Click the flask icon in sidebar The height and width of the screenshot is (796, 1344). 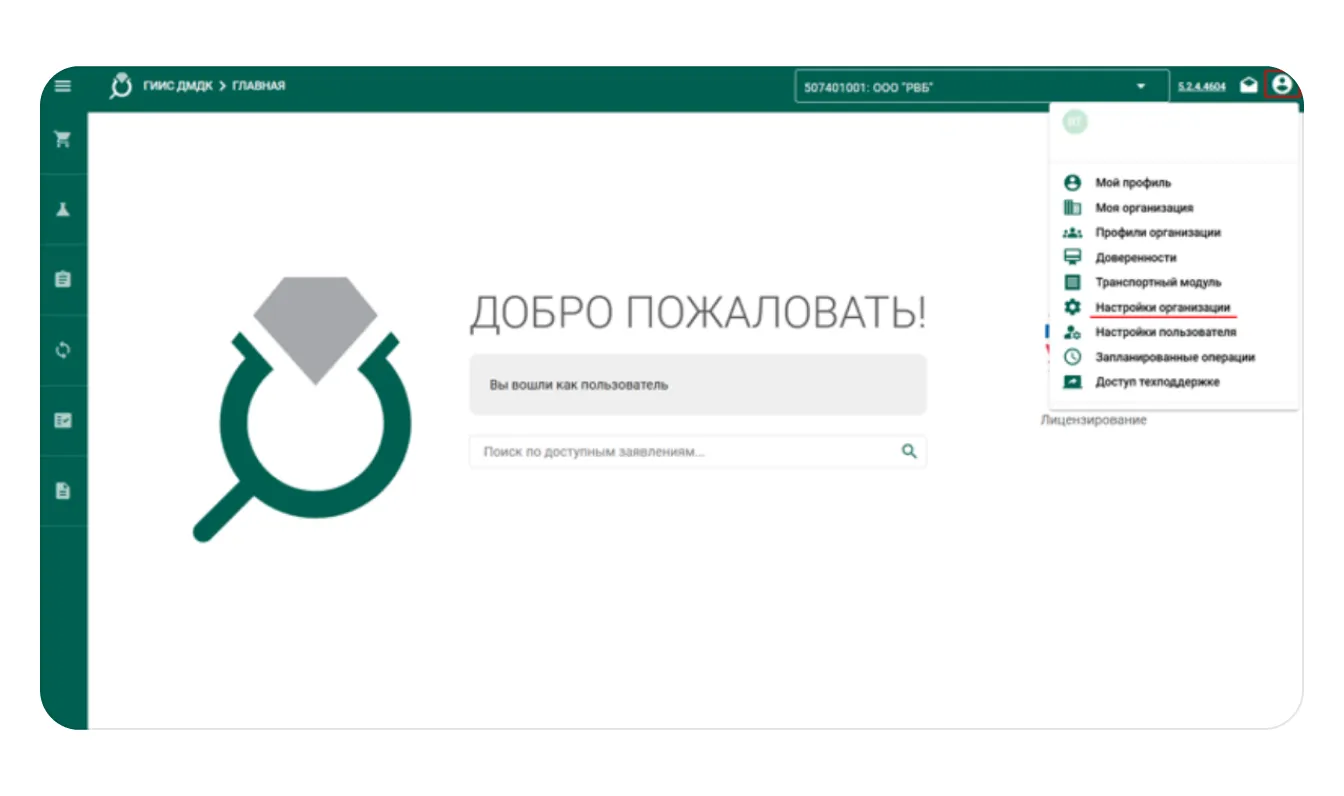click(63, 210)
